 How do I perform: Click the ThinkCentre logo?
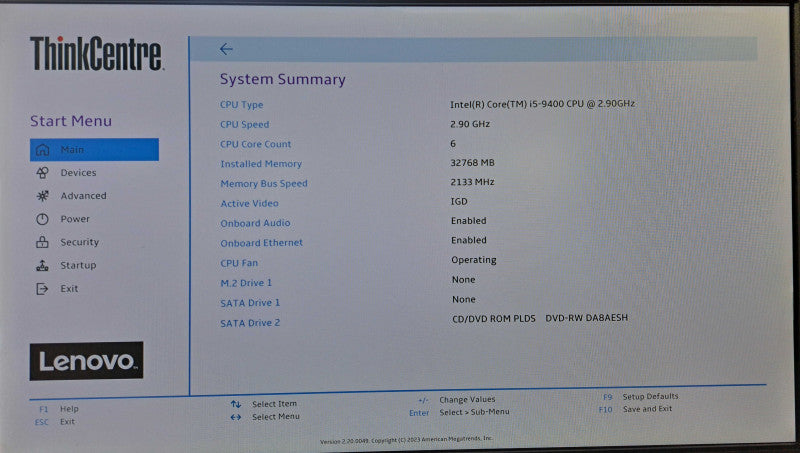[96, 53]
